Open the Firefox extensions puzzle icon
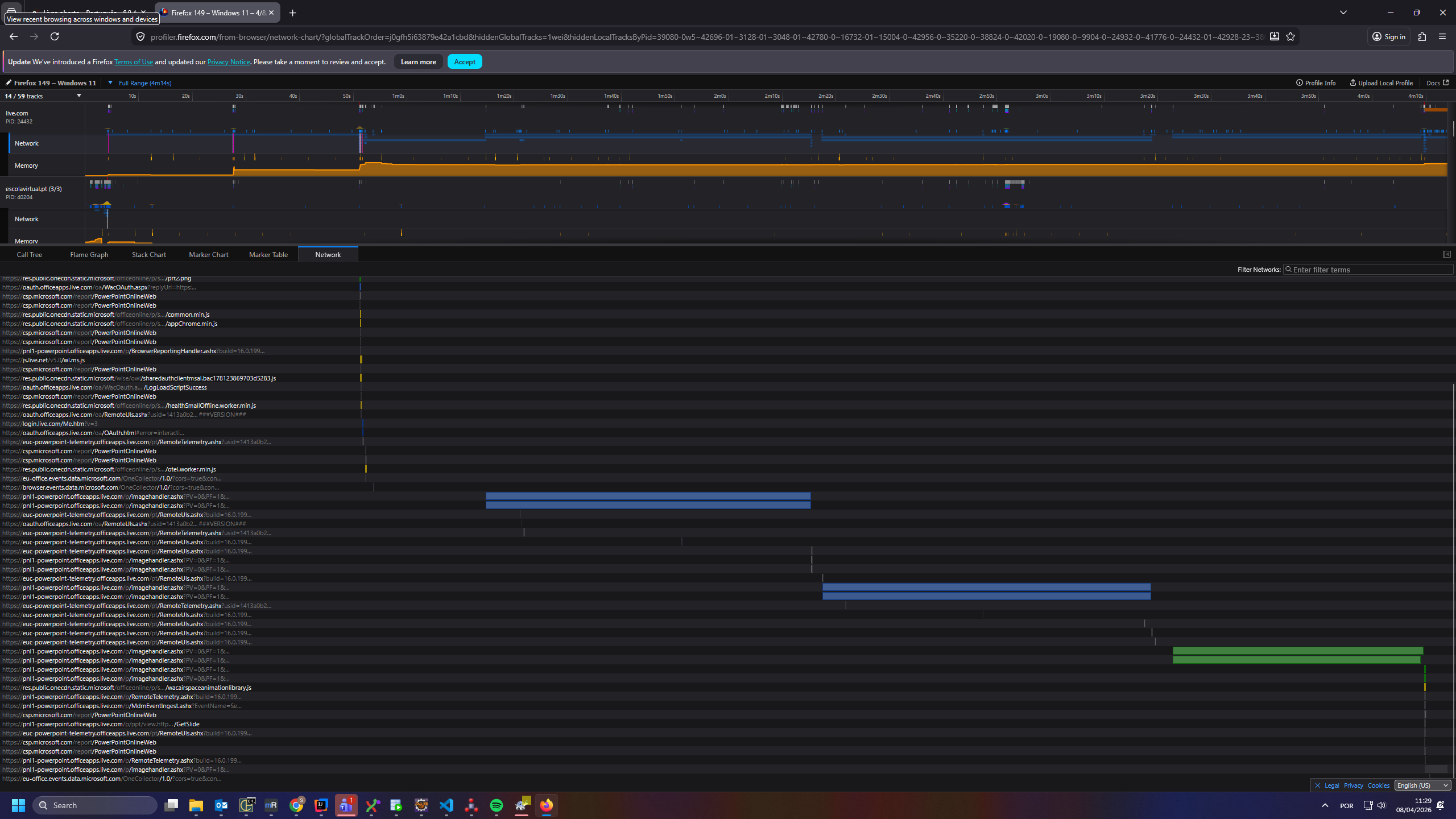1456x819 pixels. tap(1422, 37)
